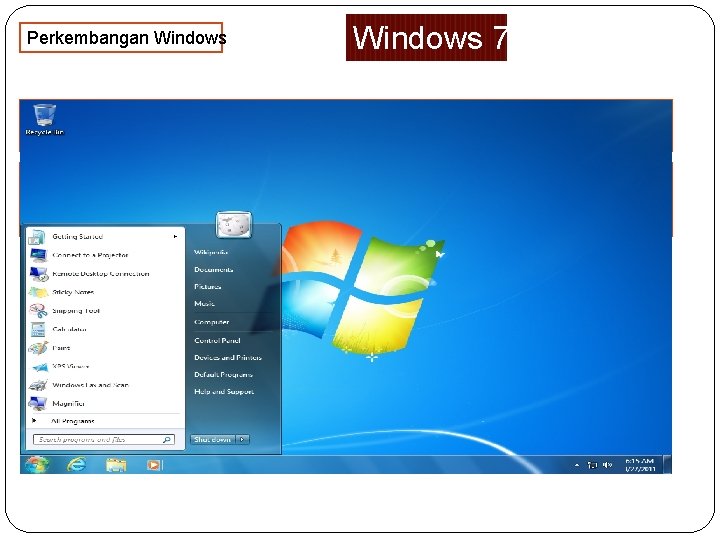
Task: Click the search magnifier icon
Action: [x=167, y=439]
